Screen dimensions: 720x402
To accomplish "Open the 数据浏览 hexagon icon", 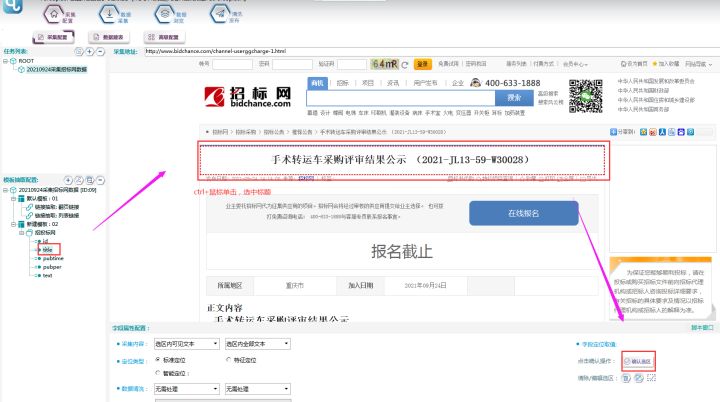I will 164,14.
